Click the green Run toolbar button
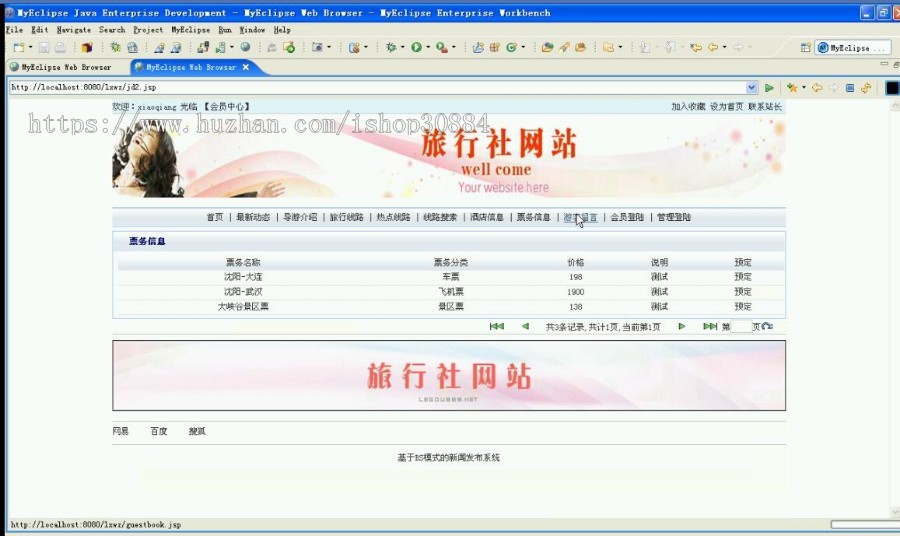 [x=416, y=48]
